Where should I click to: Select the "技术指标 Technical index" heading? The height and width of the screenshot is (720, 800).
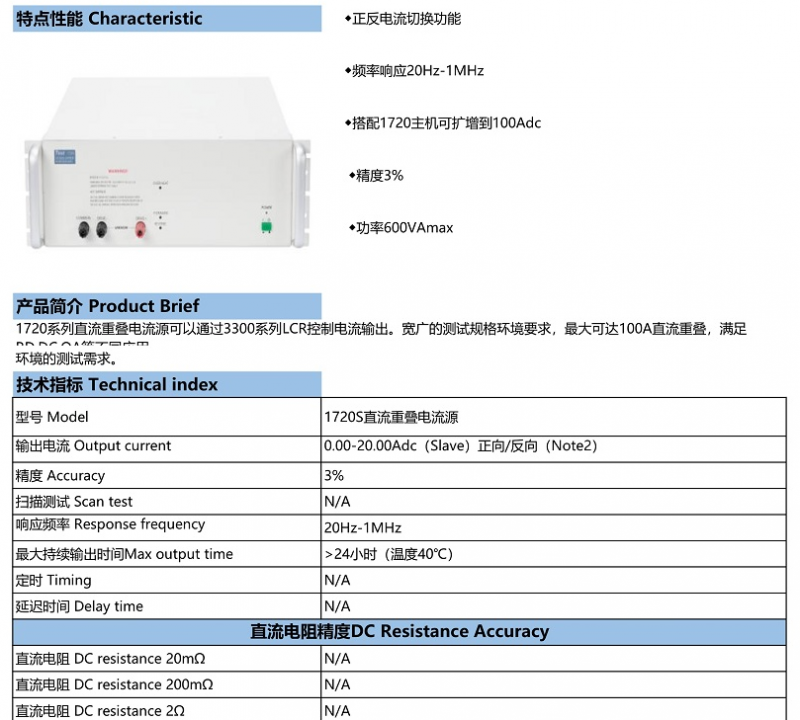[167, 384]
